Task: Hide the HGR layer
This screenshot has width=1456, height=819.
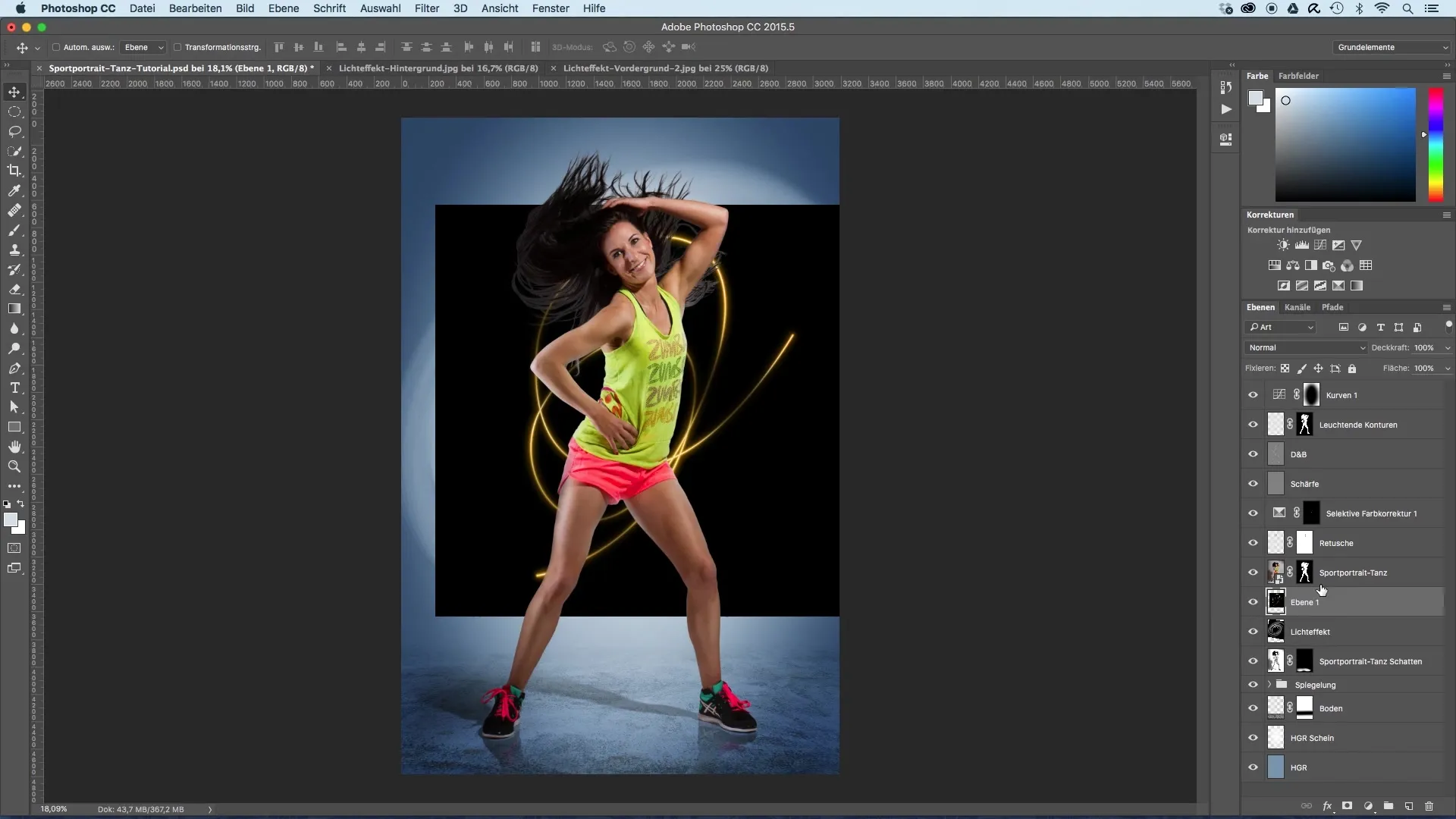Action: coord(1253,767)
